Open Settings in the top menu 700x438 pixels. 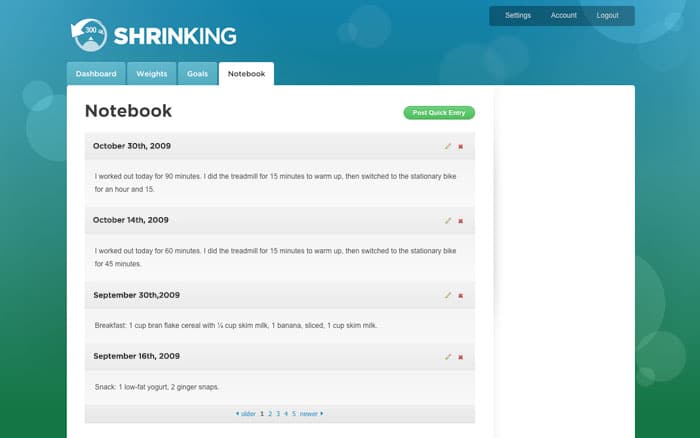click(518, 16)
